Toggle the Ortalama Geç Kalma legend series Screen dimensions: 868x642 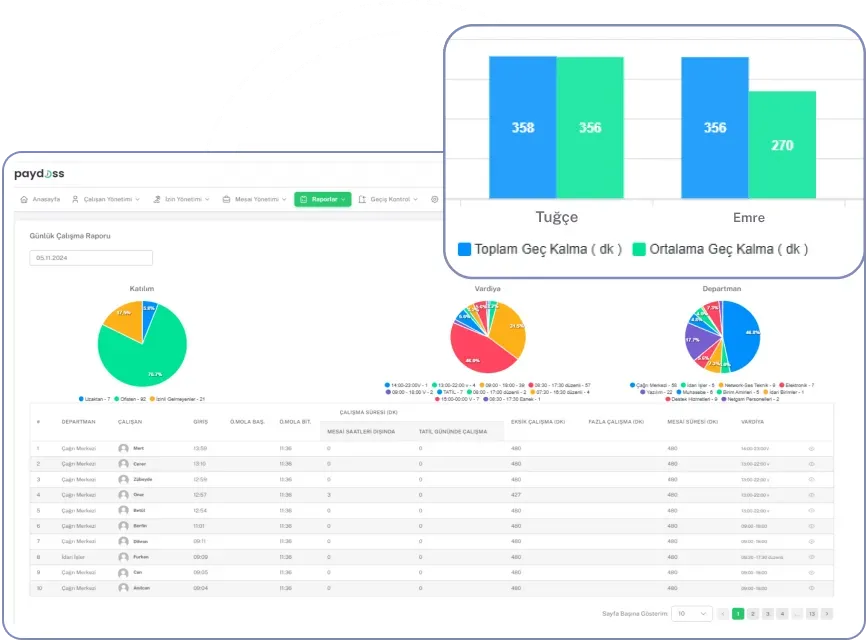tap(720, 249)
